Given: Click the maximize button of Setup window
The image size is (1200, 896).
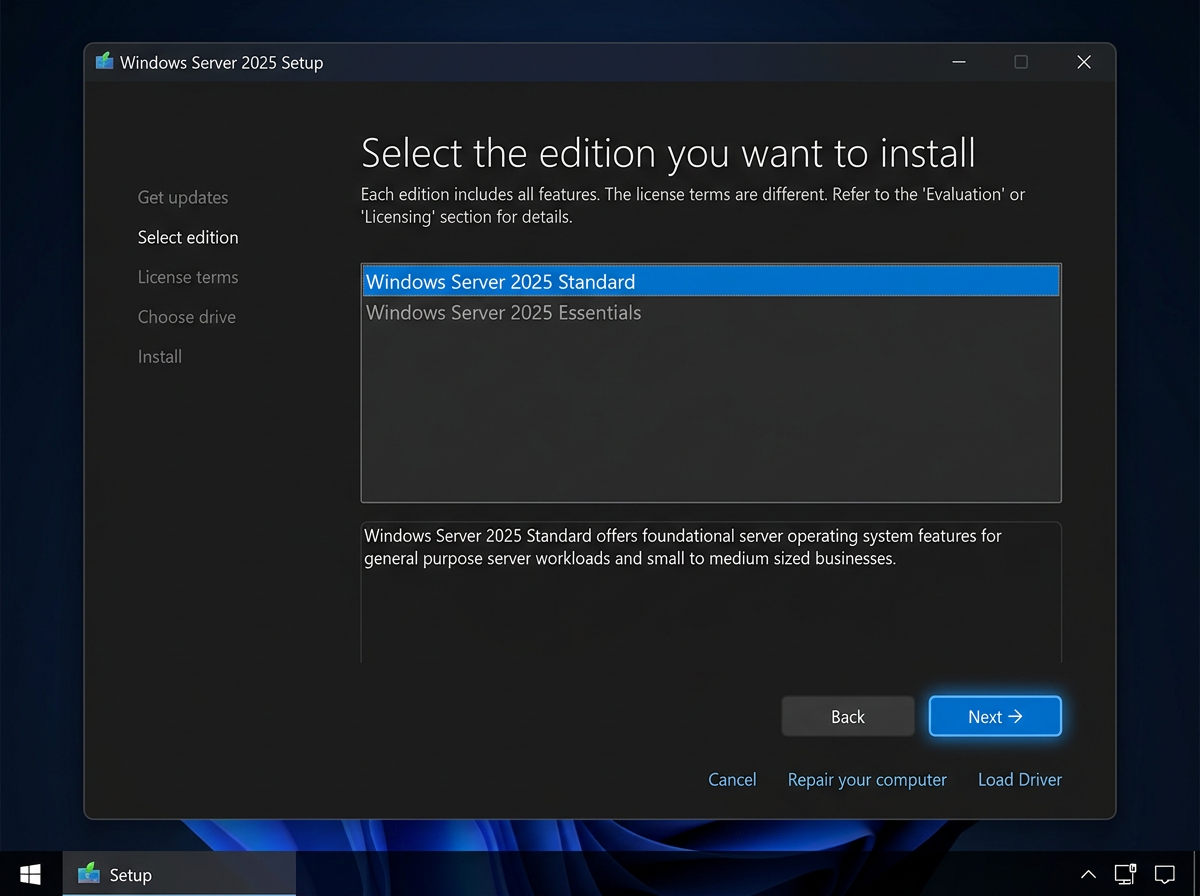Looking at the screenshot, I should coord(1021,62).
